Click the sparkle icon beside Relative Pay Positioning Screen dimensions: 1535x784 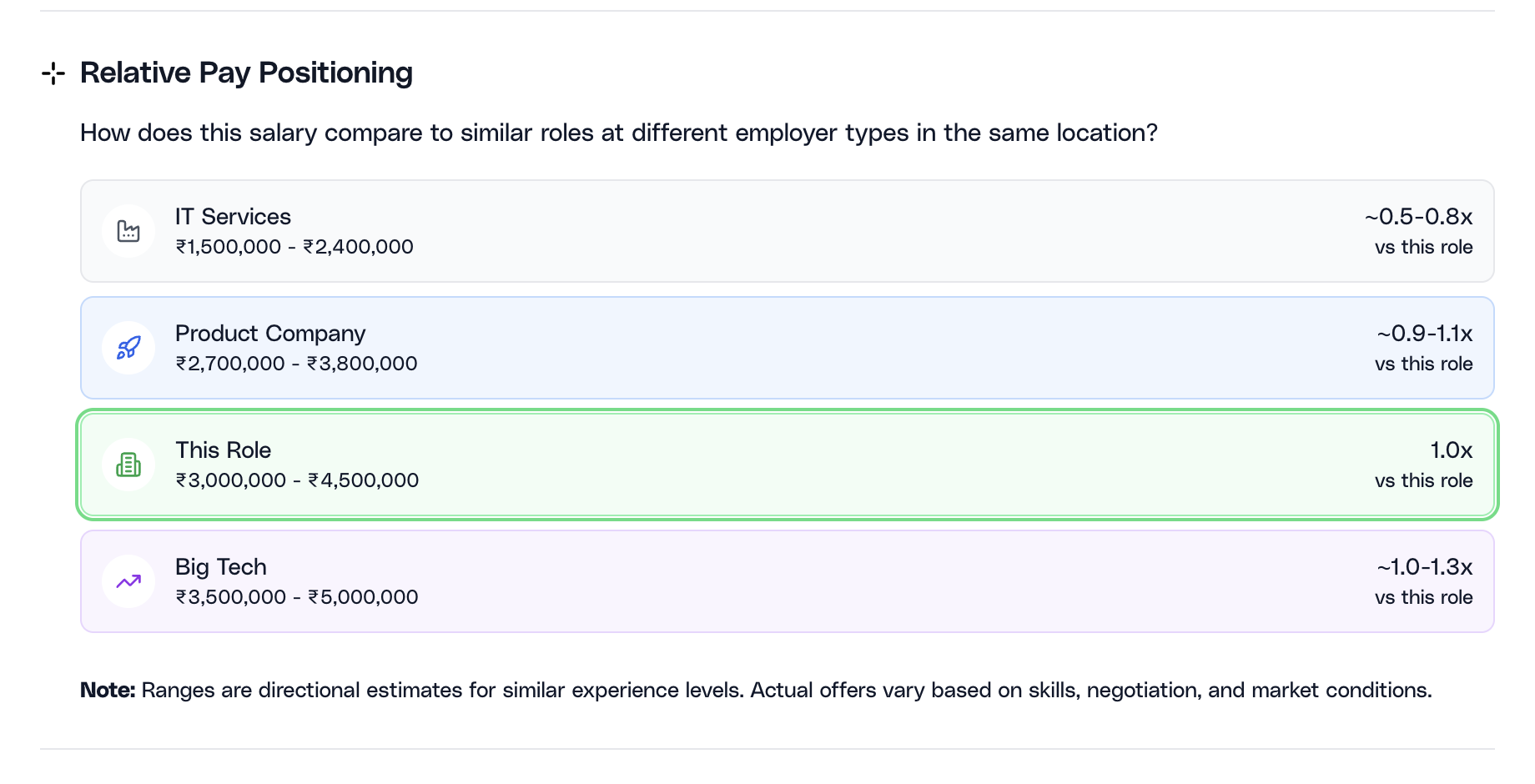click(53, 73)
